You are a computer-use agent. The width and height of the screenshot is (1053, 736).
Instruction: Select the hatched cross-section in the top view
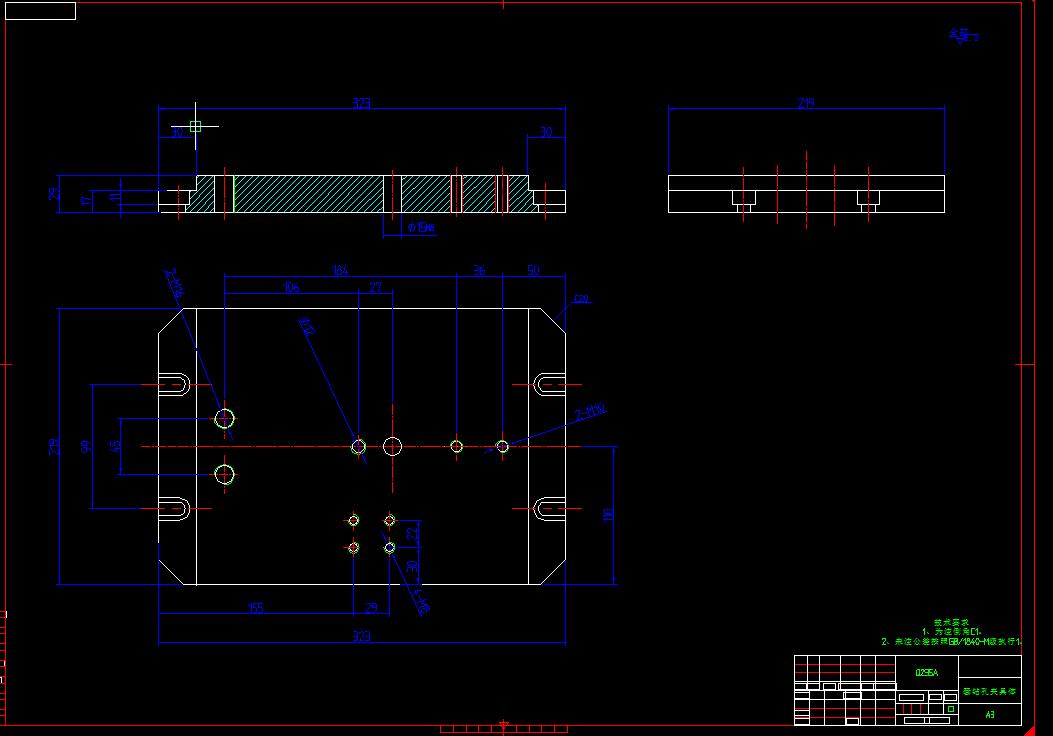click(300, 196)
